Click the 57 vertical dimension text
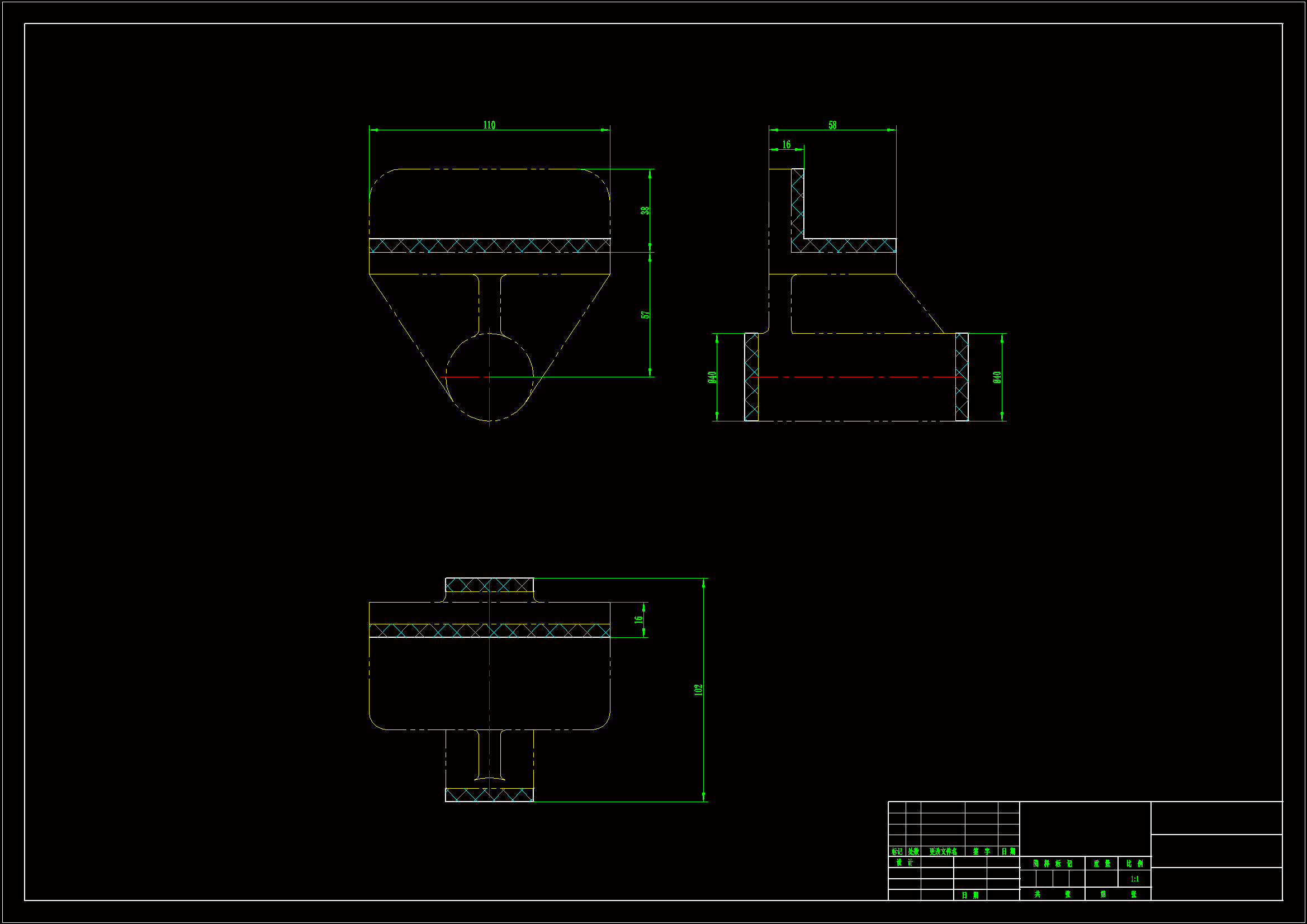The width and height of the screenshot is (1307, 924). (645, 315)
